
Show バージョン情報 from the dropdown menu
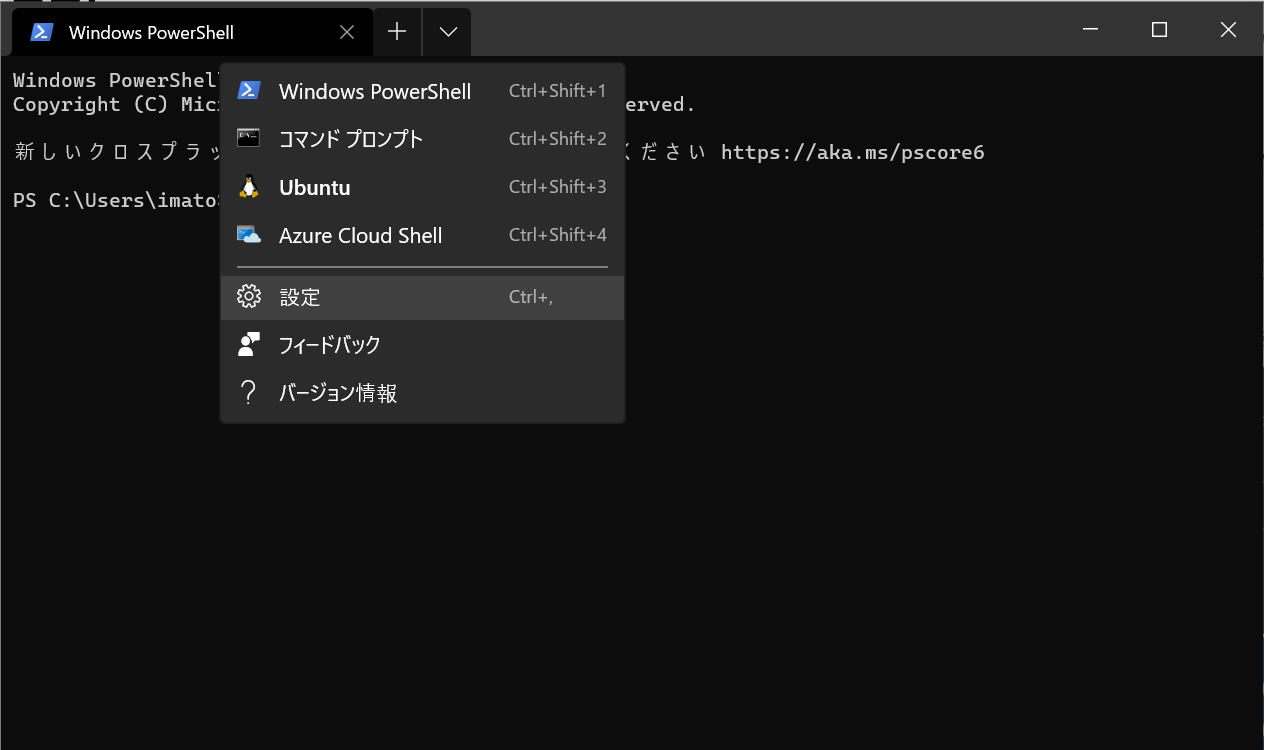422,393
